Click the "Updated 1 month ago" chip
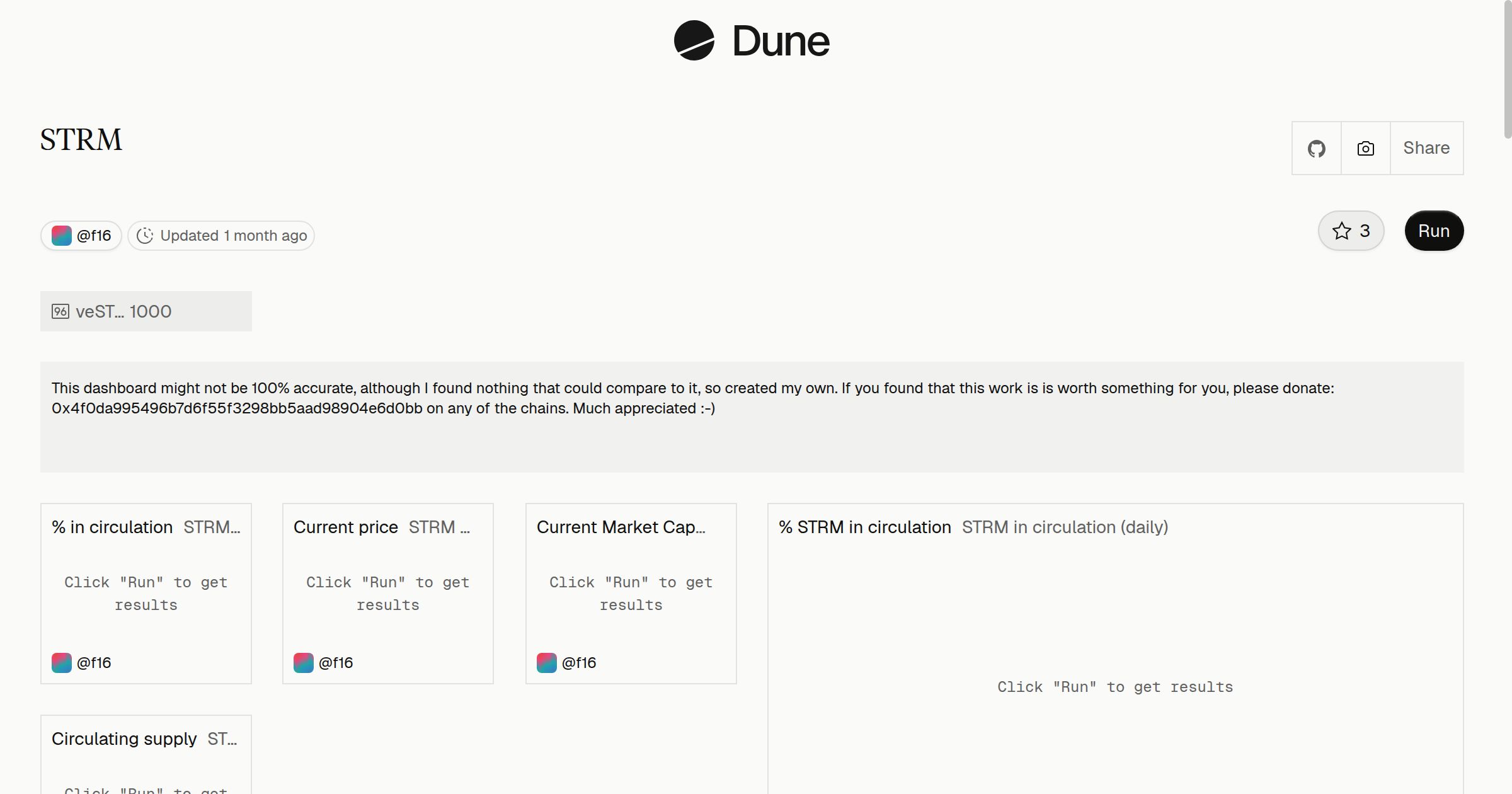 point(221,236)
